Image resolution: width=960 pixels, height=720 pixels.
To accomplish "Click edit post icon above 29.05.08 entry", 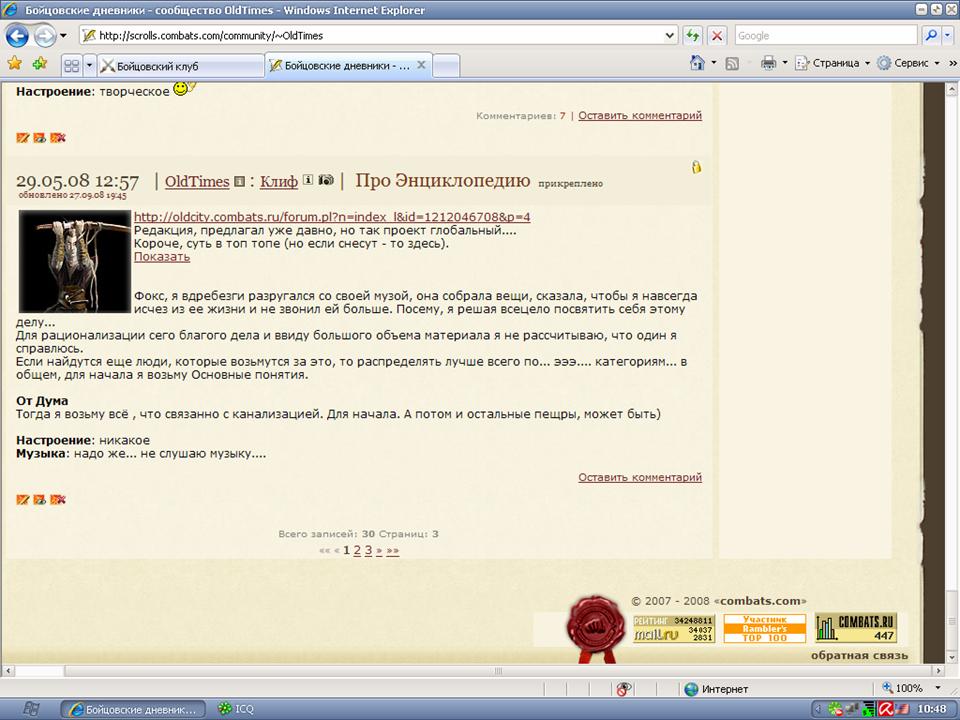I will click(23, 138).
